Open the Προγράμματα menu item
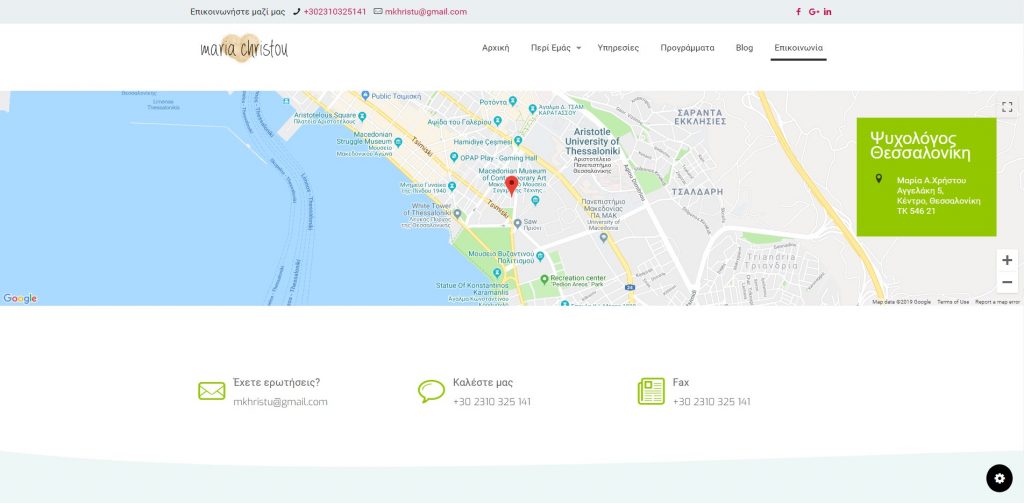 tap(687, 48)
